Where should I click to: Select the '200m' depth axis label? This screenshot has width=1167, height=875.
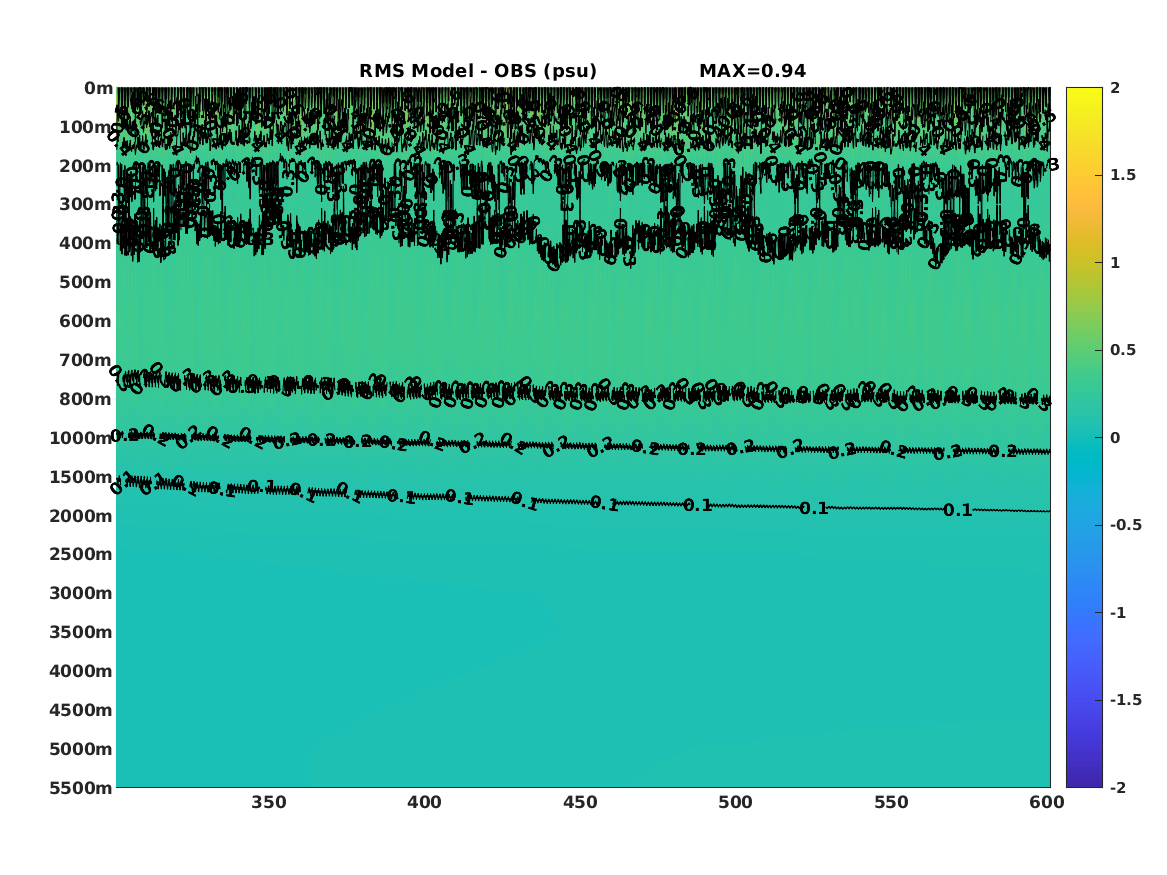(x=86, y=166)
